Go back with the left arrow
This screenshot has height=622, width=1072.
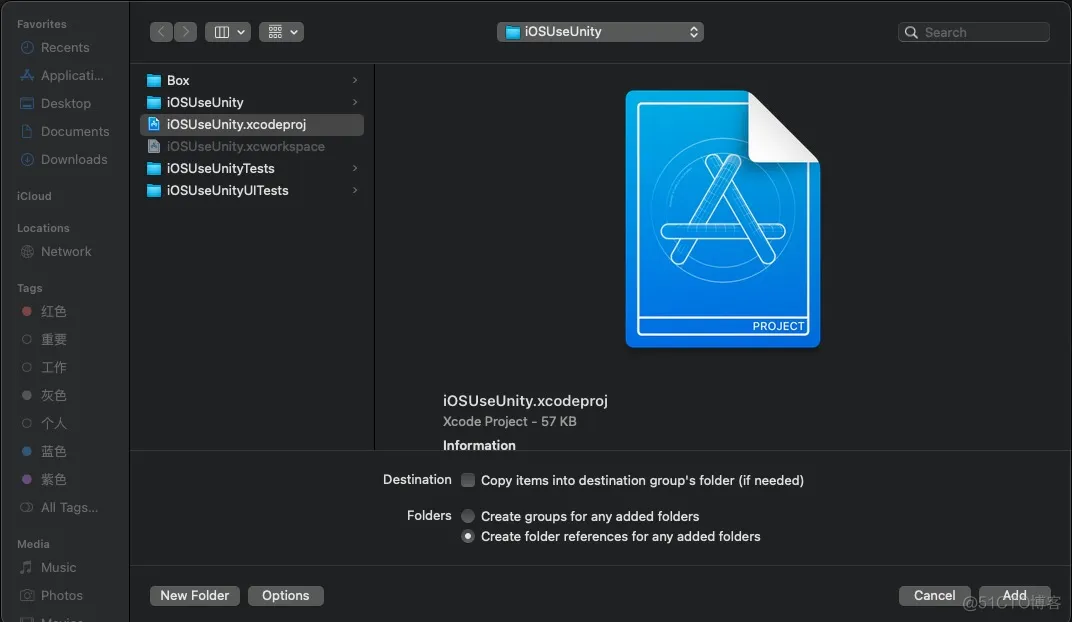point(161,32)
